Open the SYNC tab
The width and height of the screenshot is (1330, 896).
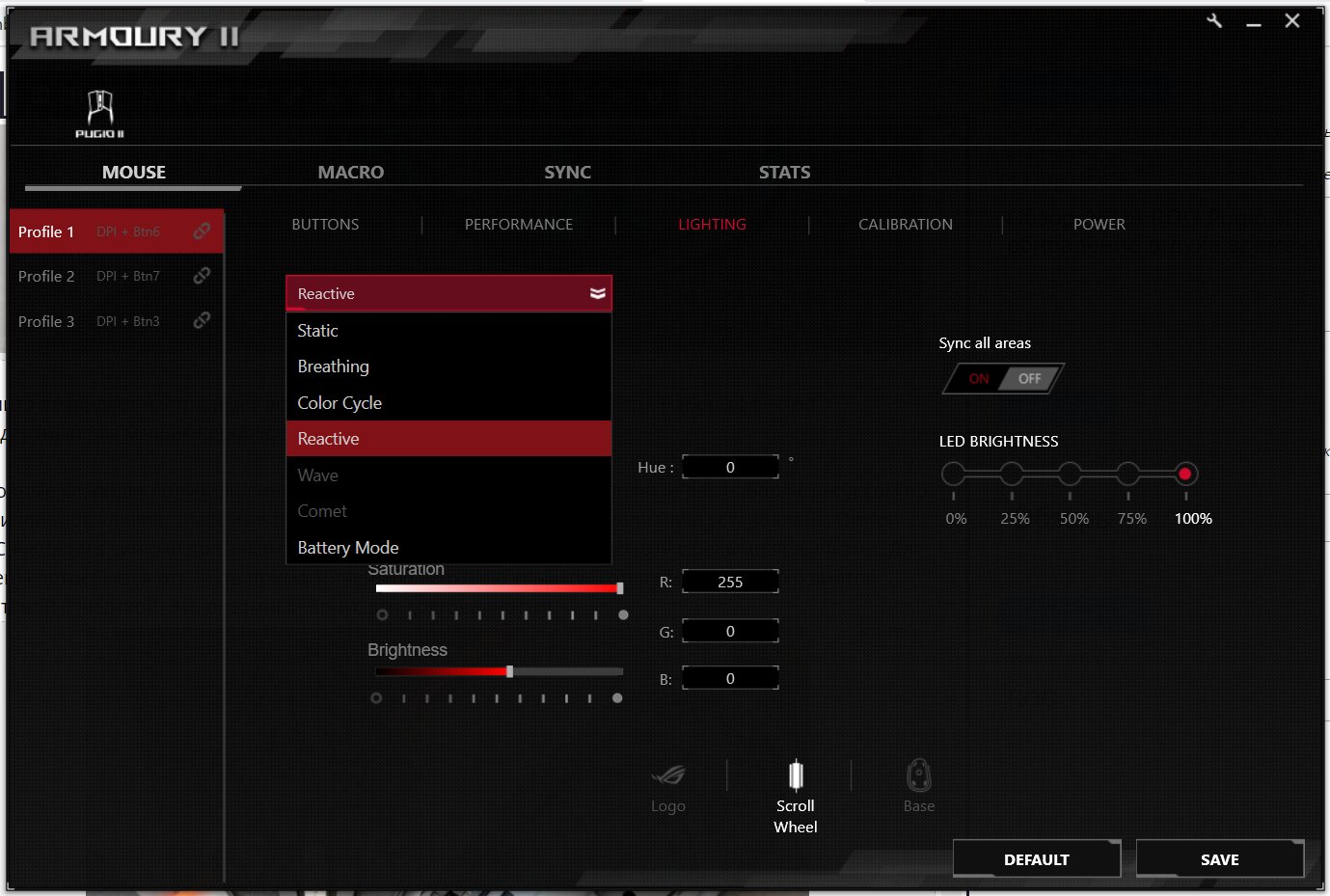pyautogui.click(x=567, y=172)
